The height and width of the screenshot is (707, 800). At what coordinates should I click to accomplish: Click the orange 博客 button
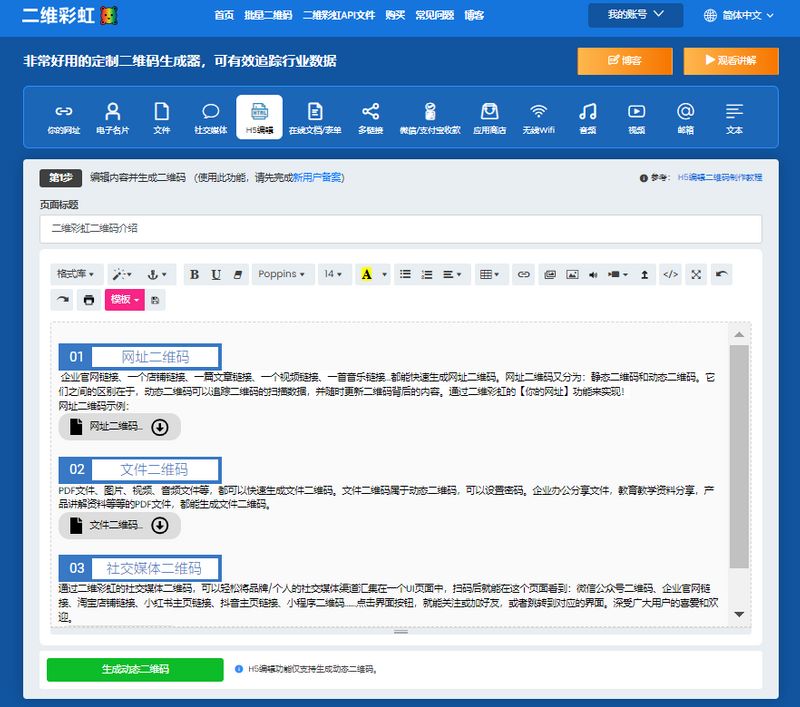point(624,61)
